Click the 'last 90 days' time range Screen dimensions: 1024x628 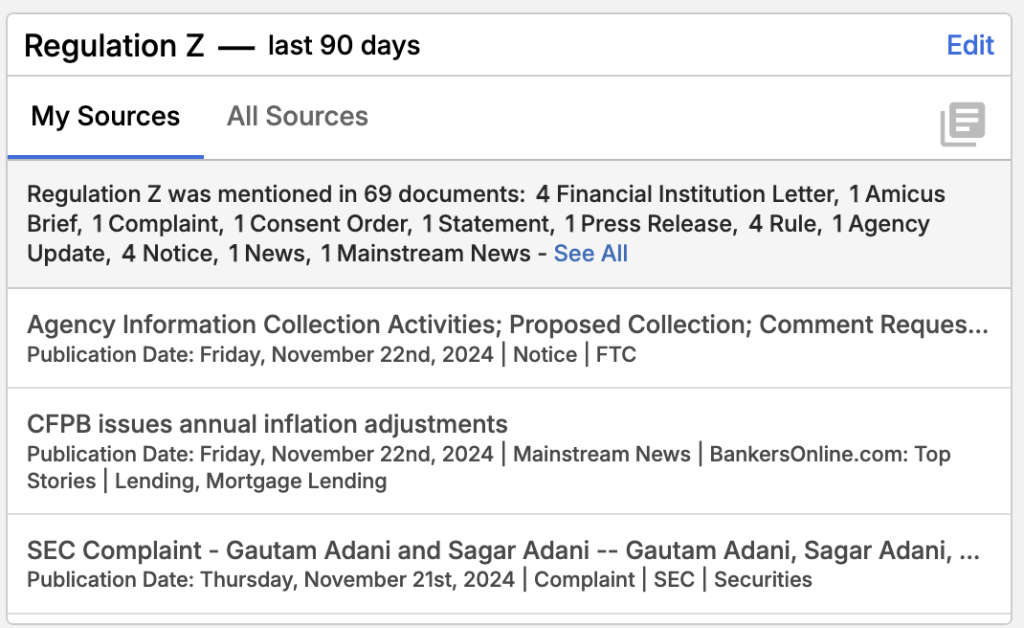pyautogui.click(x=344, y=46)
